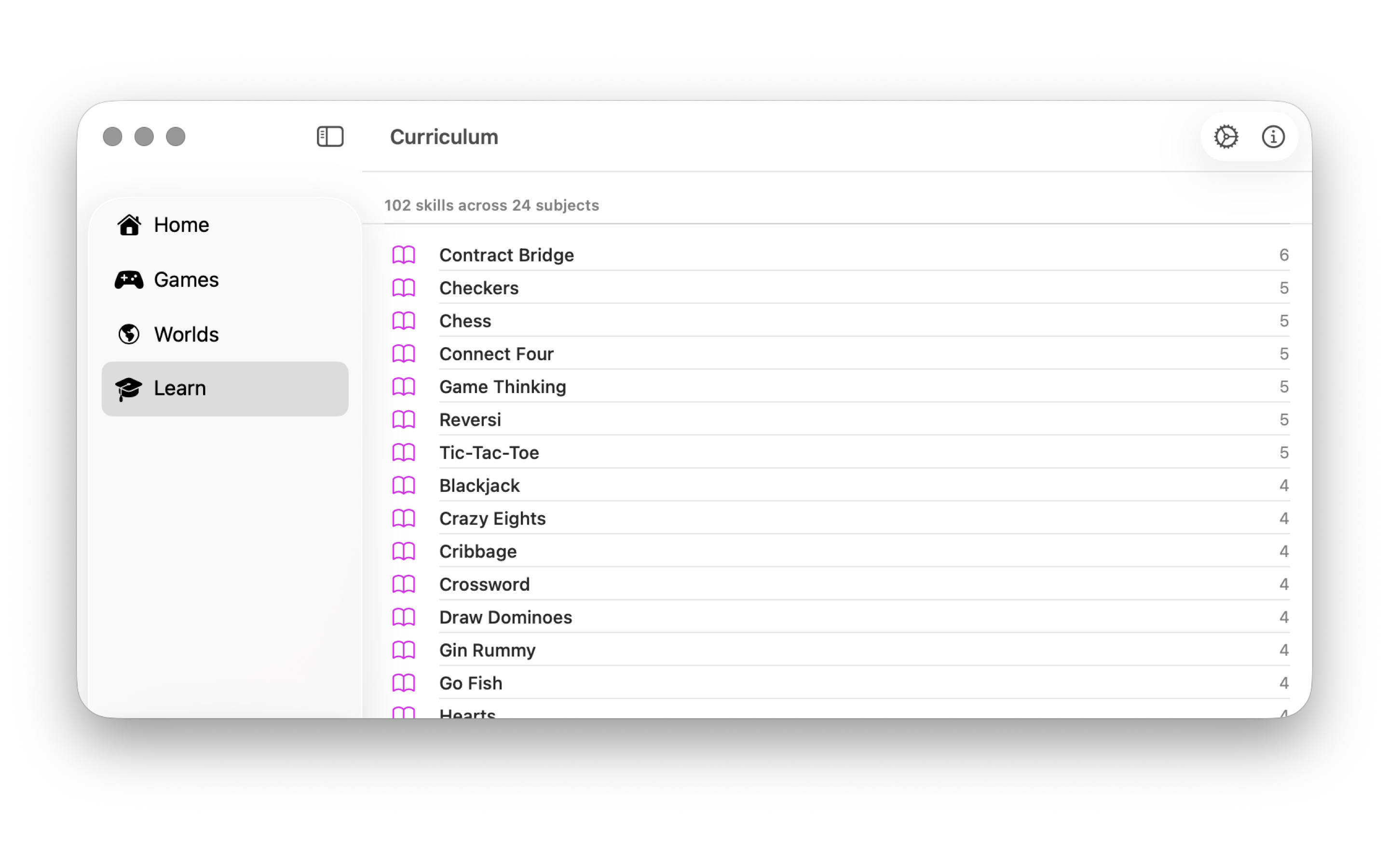The height and width of the screenshot is (868, 1389).
Task: Click book icon beside Crazy Eights
Action: [404, 518]
